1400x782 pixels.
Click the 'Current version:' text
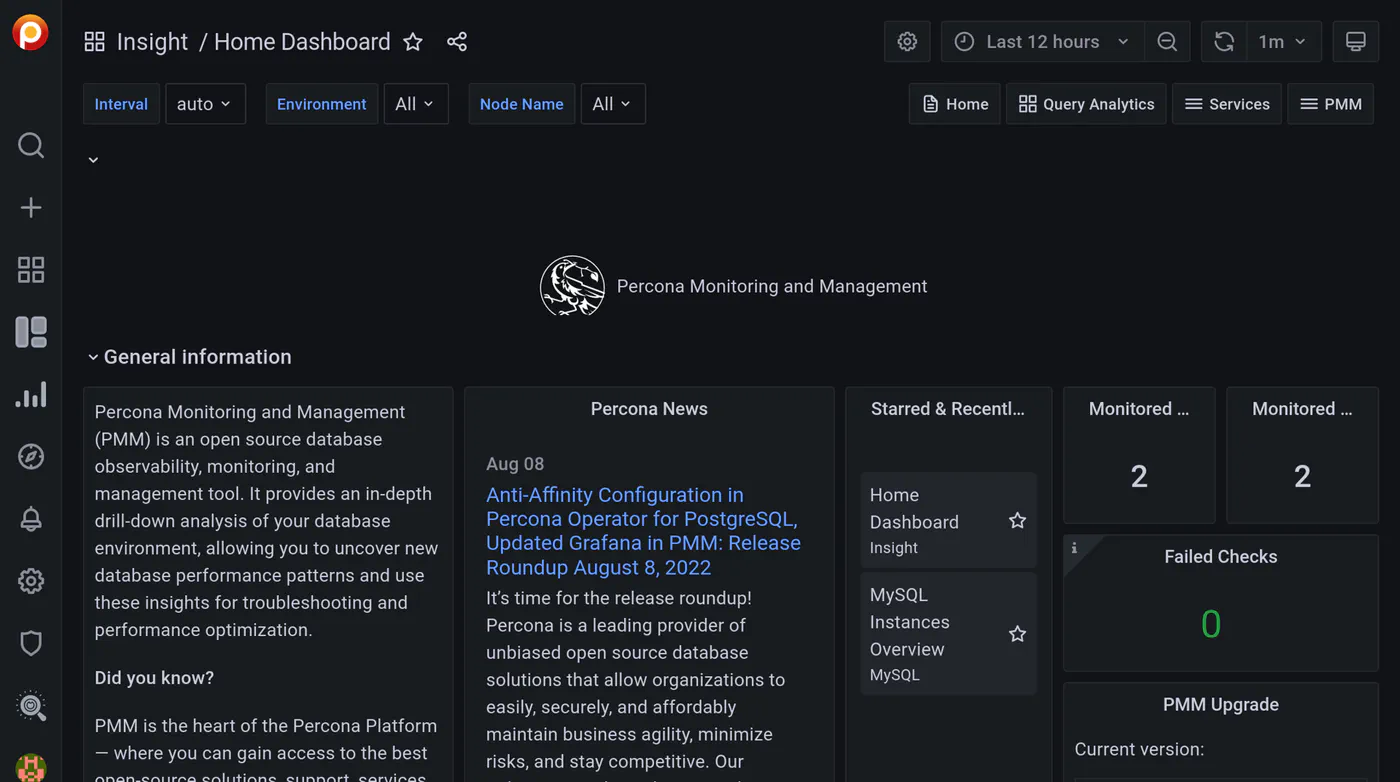point(1139,749)
